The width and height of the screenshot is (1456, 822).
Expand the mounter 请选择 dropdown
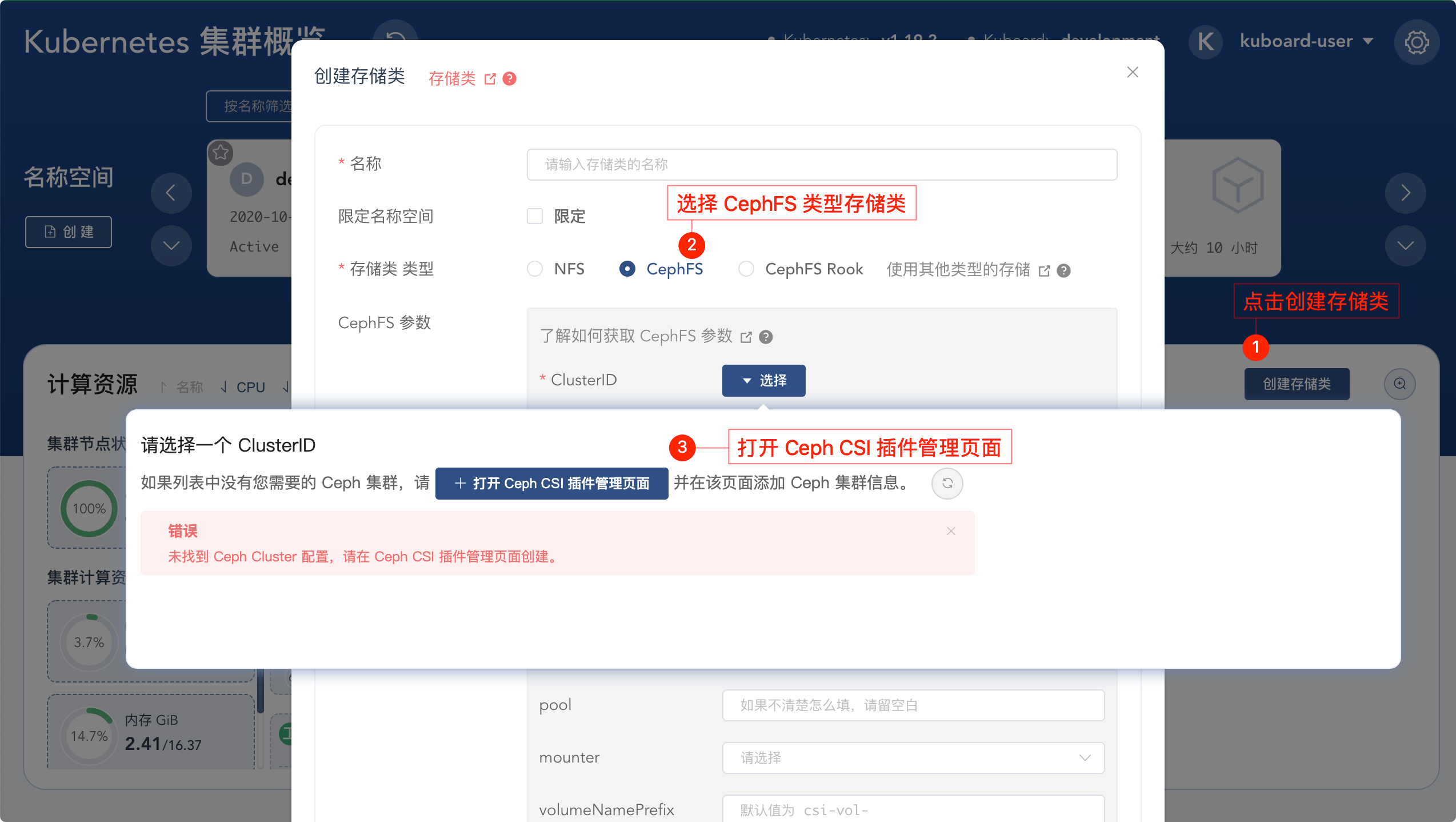click(913, 758)
